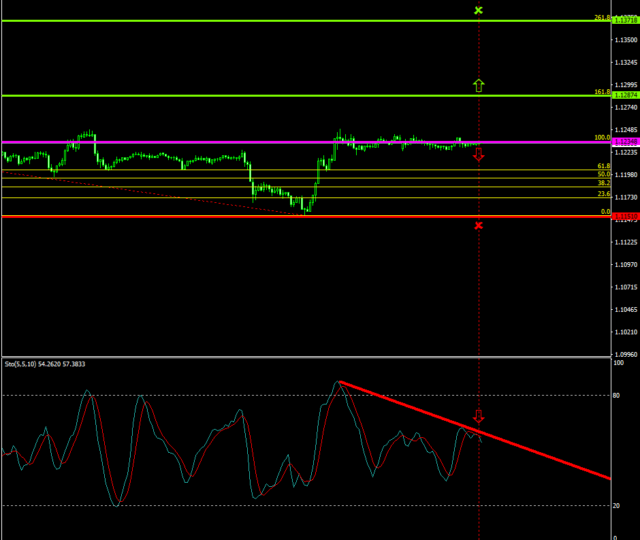Click the green X marker at top

pyautogui.click(x=478, y=10)
